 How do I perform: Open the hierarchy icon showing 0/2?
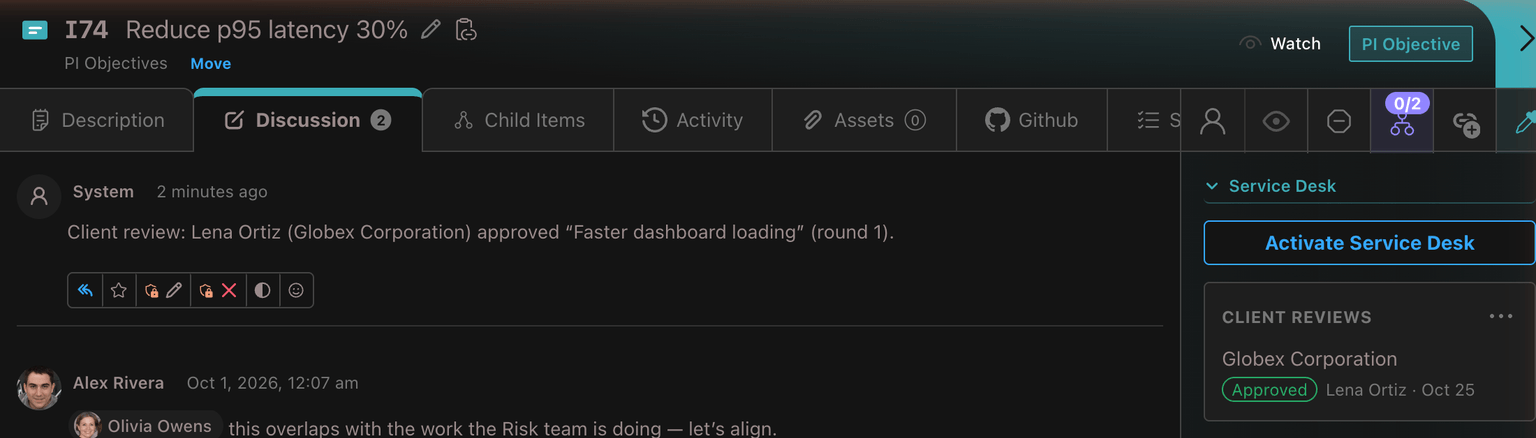pos(1402,121)
